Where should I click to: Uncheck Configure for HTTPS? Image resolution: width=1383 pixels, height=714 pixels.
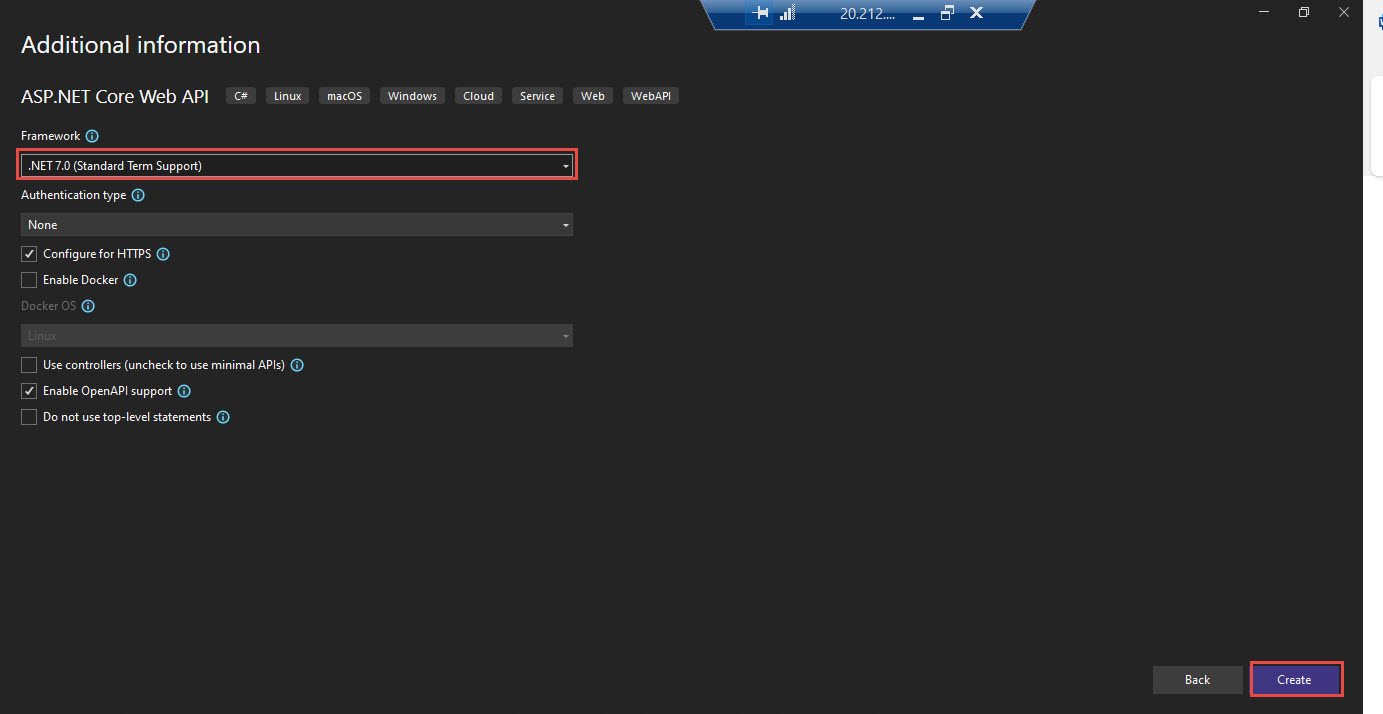(x=29, y=253)
